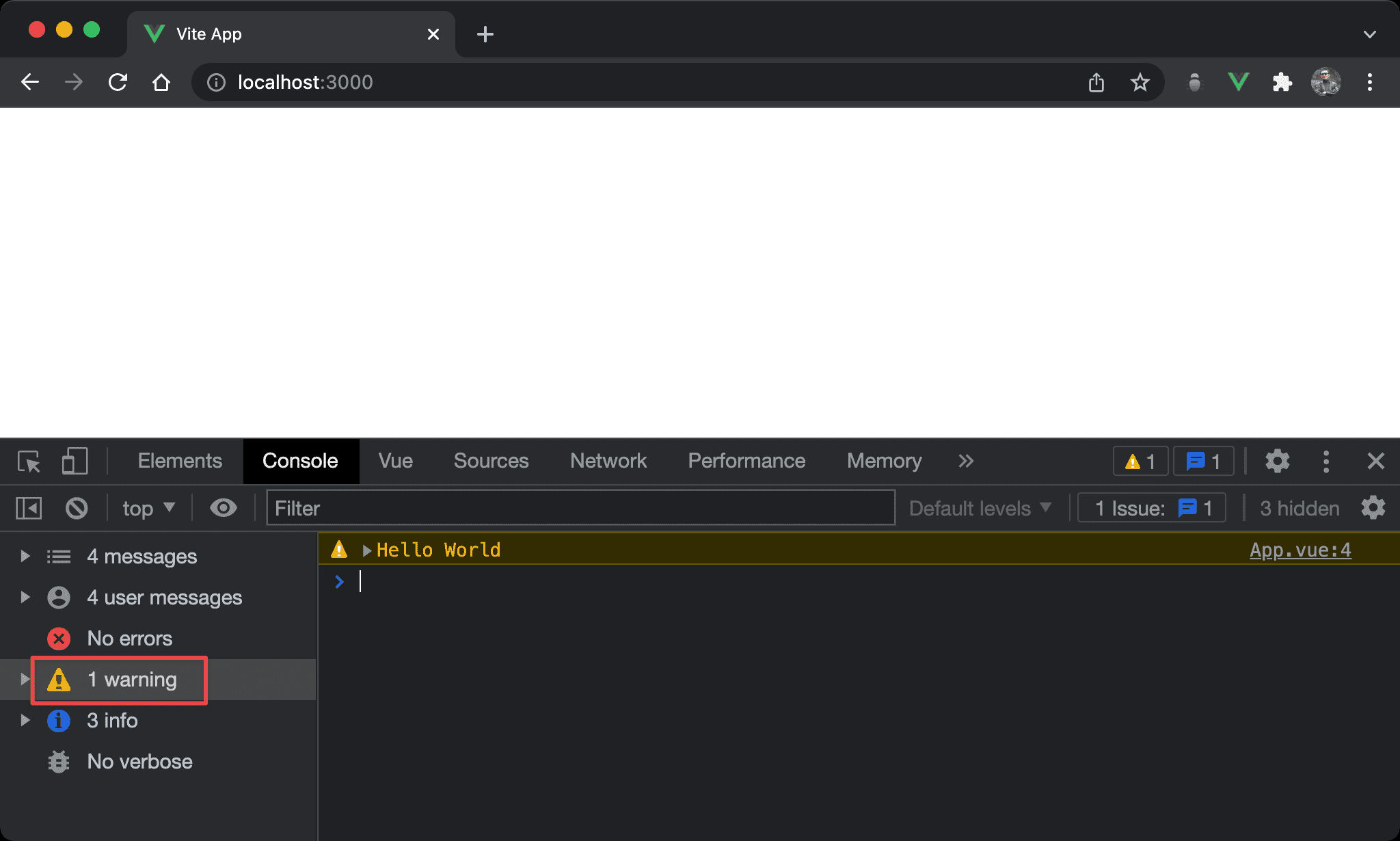
Task: Clear the console with the ban icon
Action: [77, 508]
